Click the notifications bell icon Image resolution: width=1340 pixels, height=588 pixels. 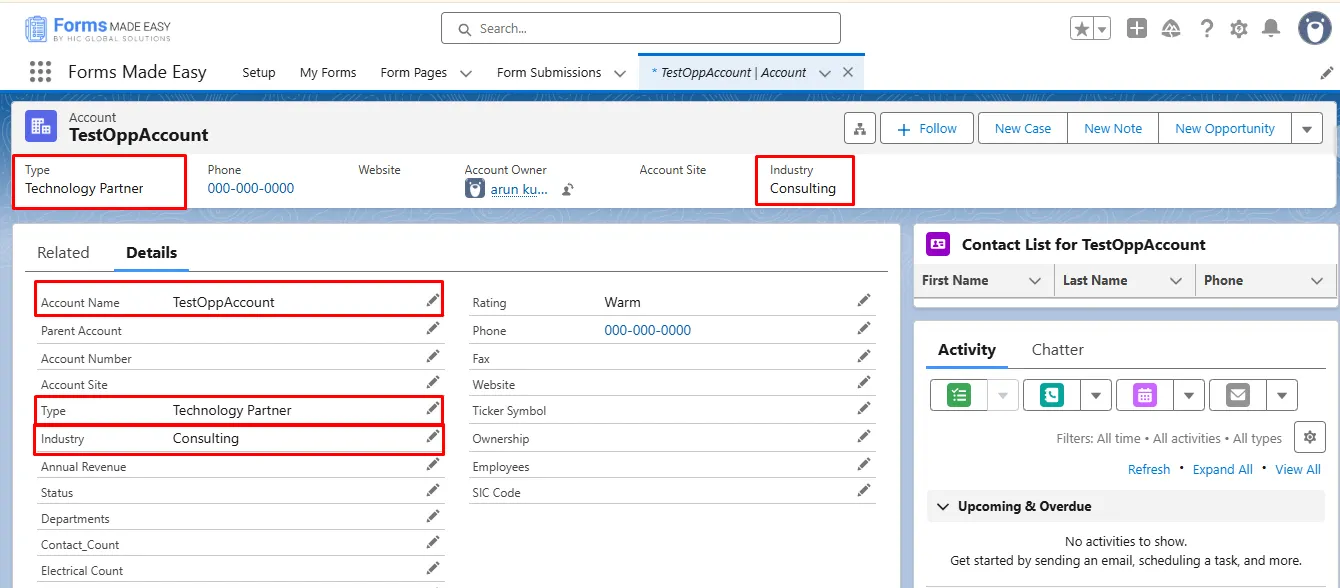pos(1271,29)
